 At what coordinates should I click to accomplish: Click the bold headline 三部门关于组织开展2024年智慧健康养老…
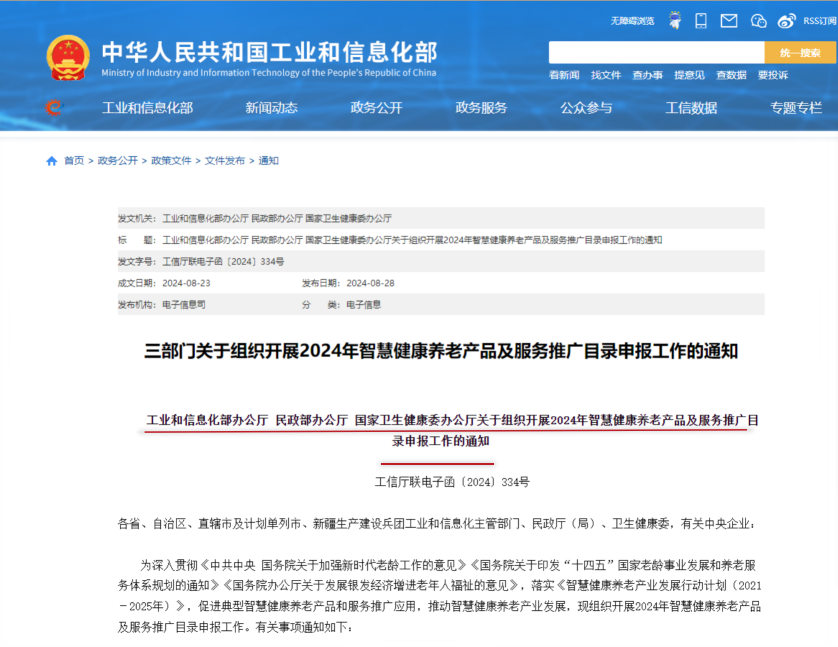tap(441, 351)
